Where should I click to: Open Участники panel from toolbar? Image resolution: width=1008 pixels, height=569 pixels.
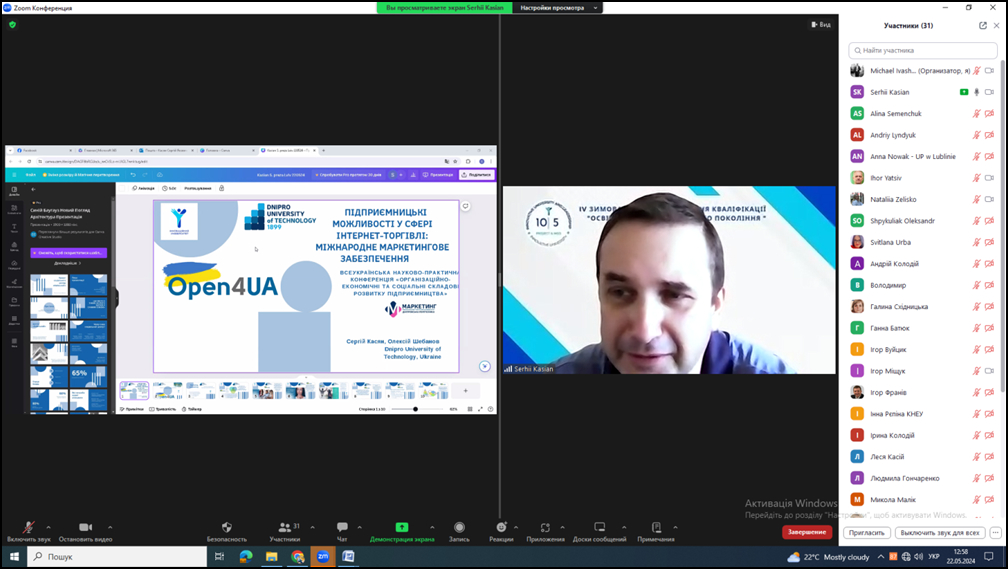(x=284, y=527)
